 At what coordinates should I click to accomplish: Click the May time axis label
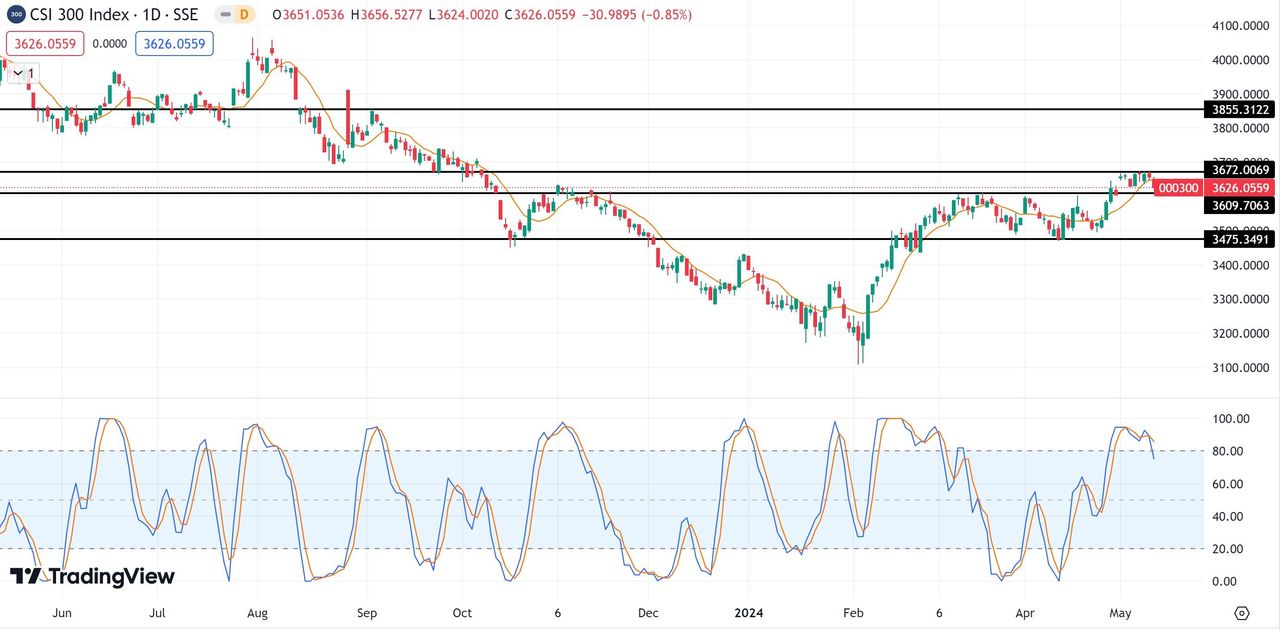1119,612
